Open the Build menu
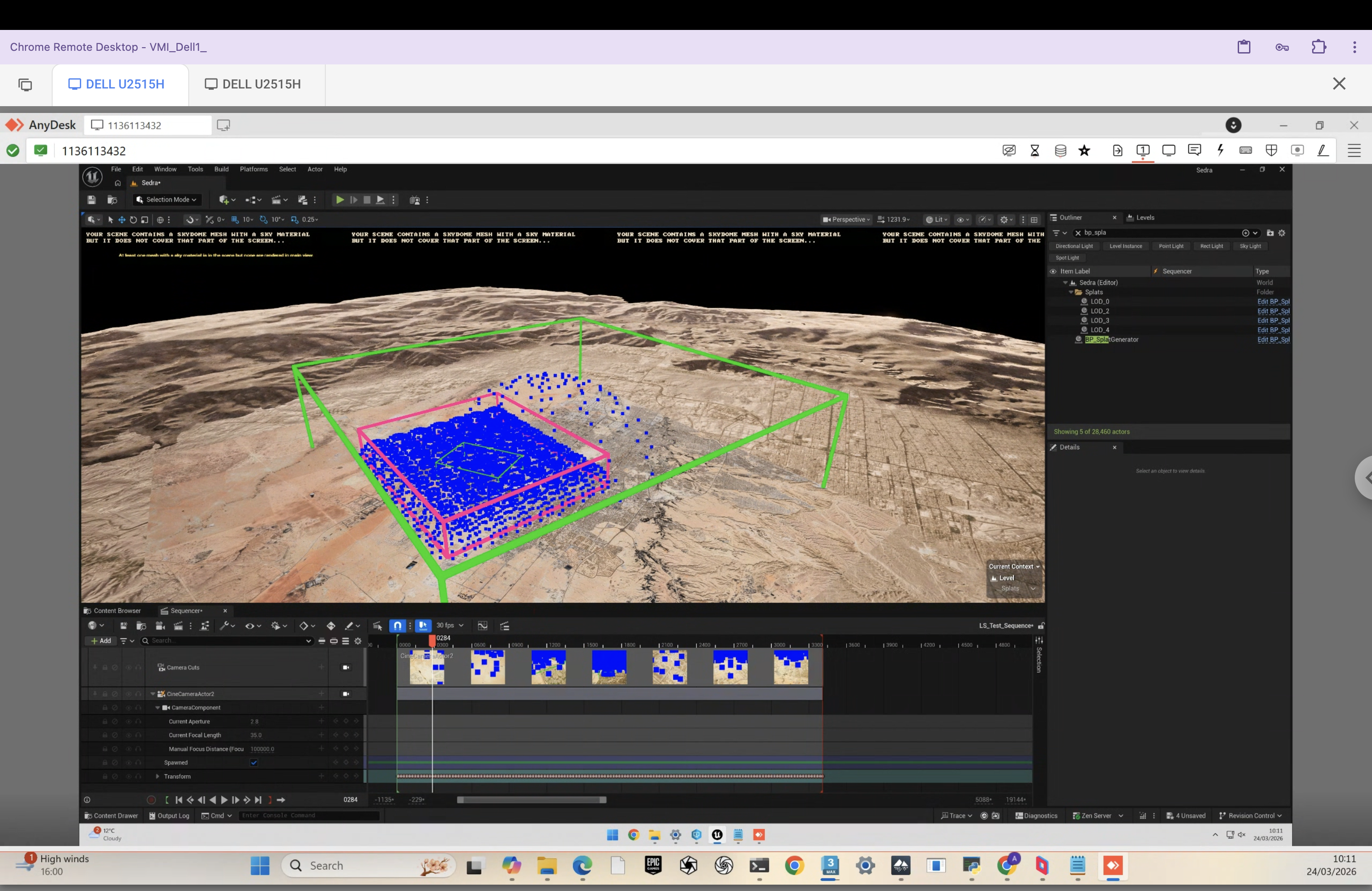This screenshot has width=1372, height=891. pos(221,169)
